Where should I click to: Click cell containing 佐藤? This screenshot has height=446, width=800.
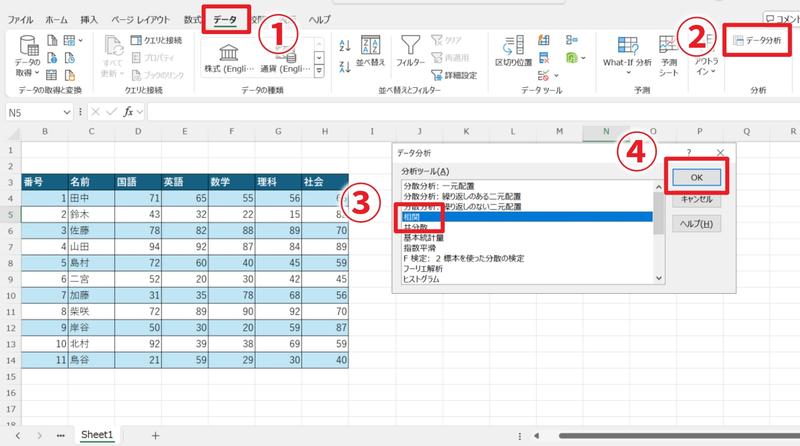click(x=91, y=231)
